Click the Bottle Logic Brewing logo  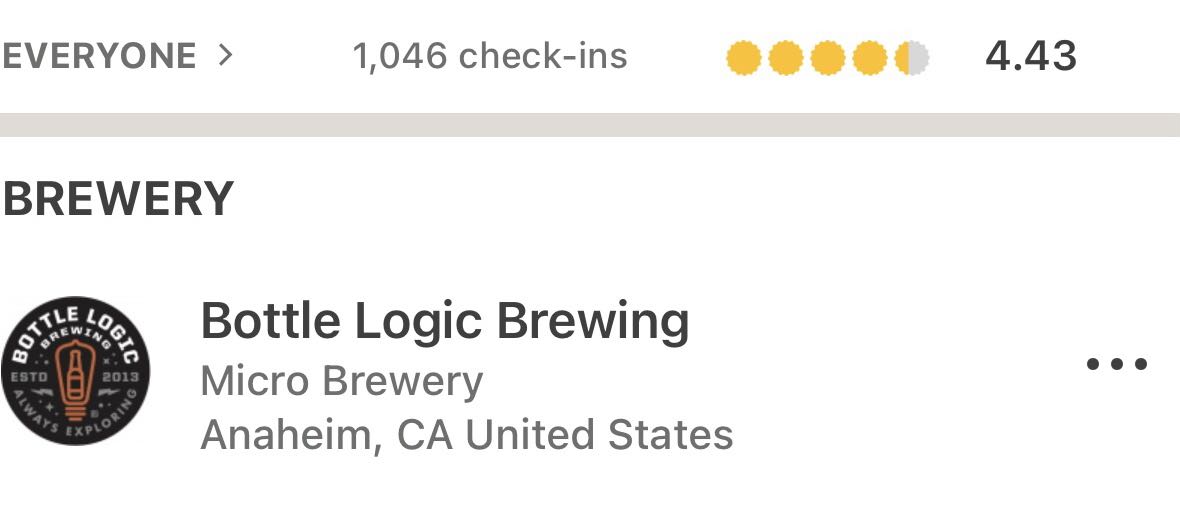tap(75, 370)
